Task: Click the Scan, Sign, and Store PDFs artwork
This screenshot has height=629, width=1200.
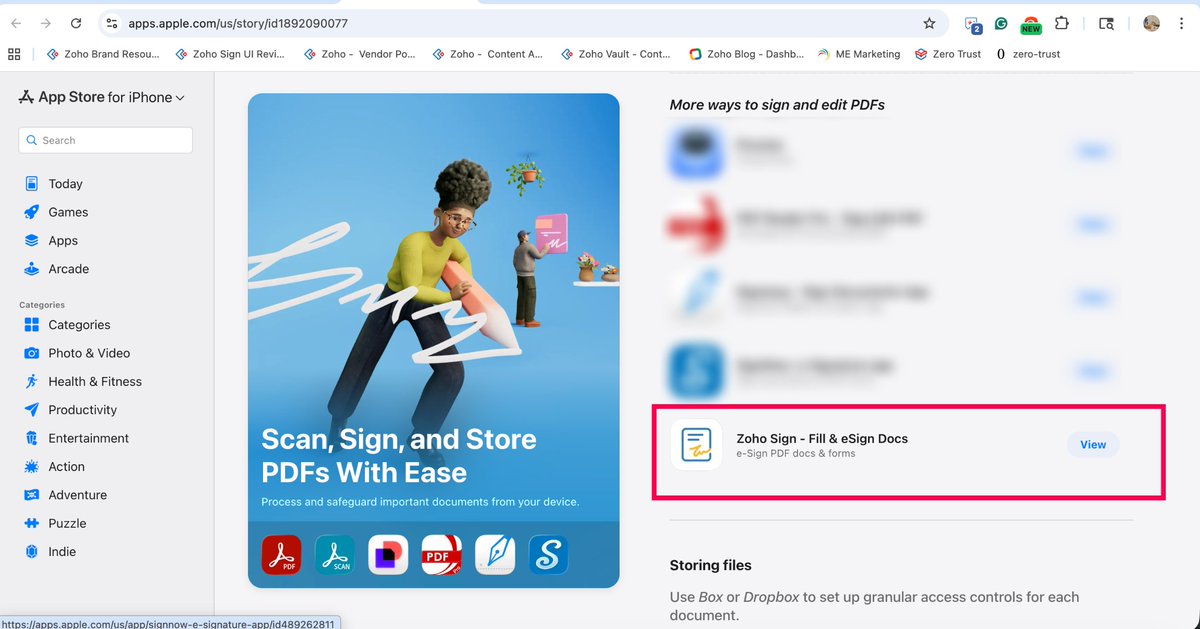Action: [434, 340]
